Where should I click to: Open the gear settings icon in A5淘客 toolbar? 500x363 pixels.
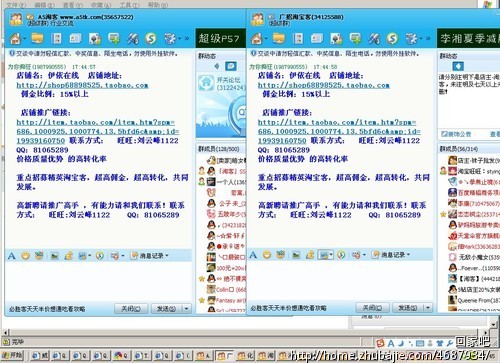tap(170, 39)
